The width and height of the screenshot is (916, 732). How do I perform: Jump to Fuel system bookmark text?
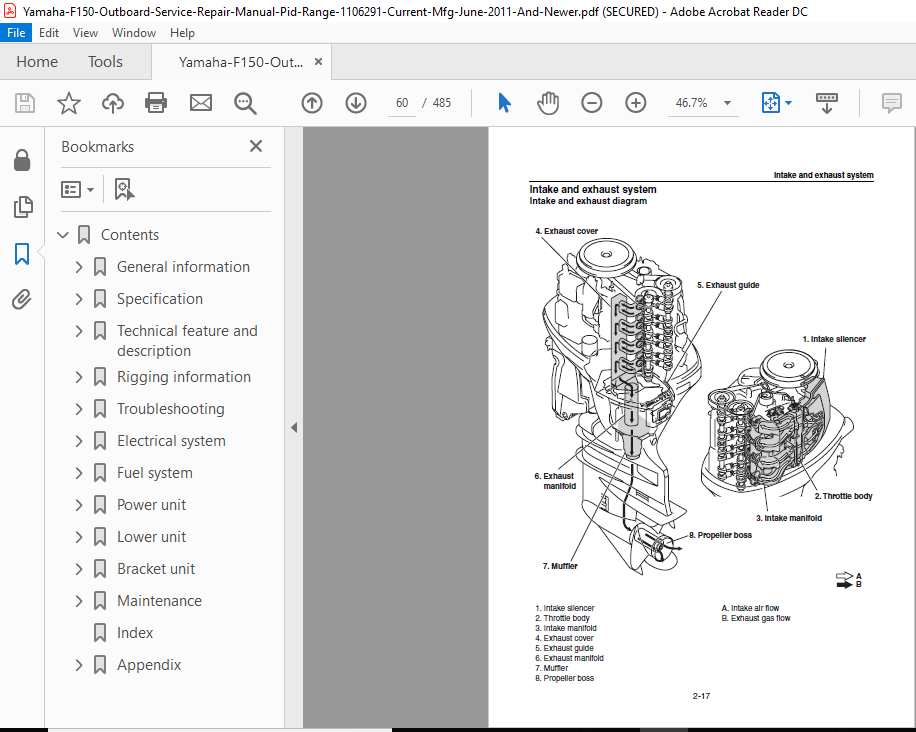pyautogui.click(x=155, y=473)
